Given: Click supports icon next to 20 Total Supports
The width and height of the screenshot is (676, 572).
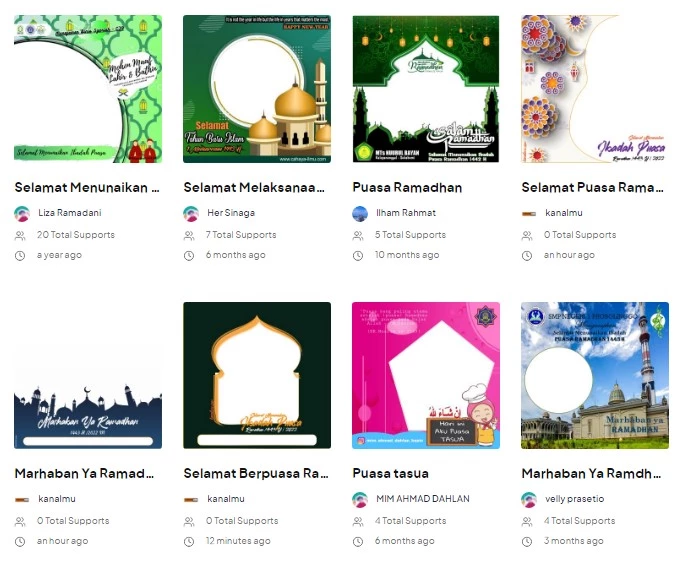Looking at the screenshot, I should 20,236.
